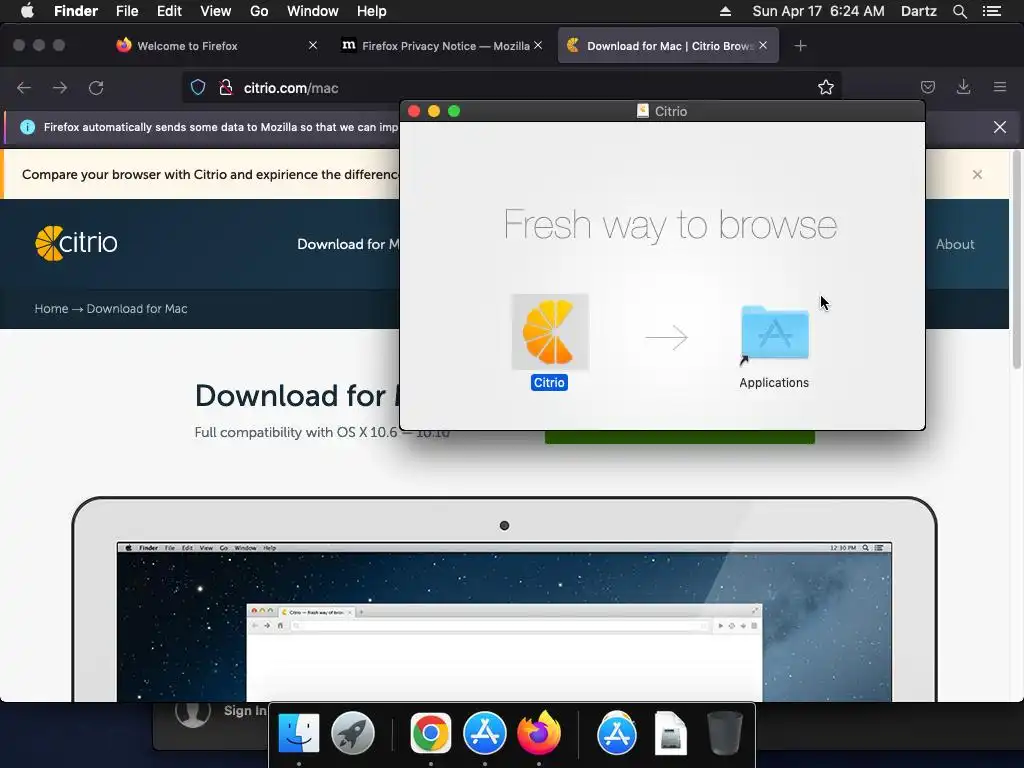This screenshot has height=768, width=1024.
Task: Click the eject icon in menu bar
Action: [x=725, y=11]
